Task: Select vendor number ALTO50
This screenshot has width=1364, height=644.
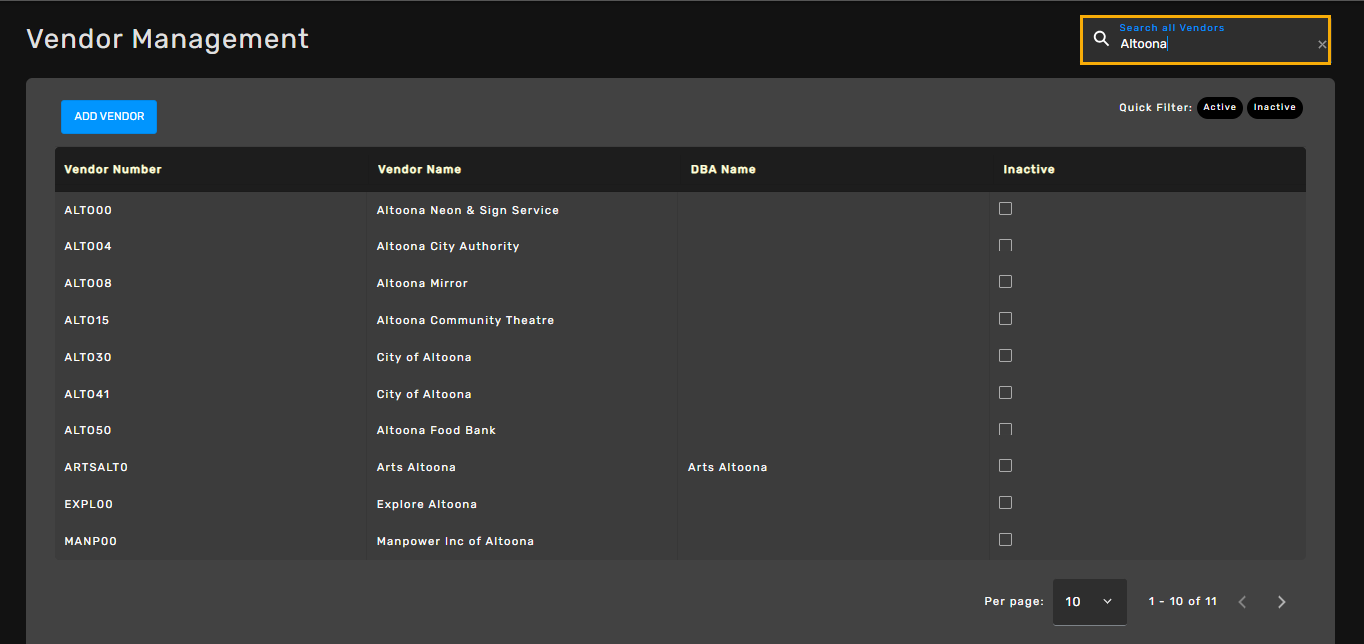Action: (x=88, y=431)
